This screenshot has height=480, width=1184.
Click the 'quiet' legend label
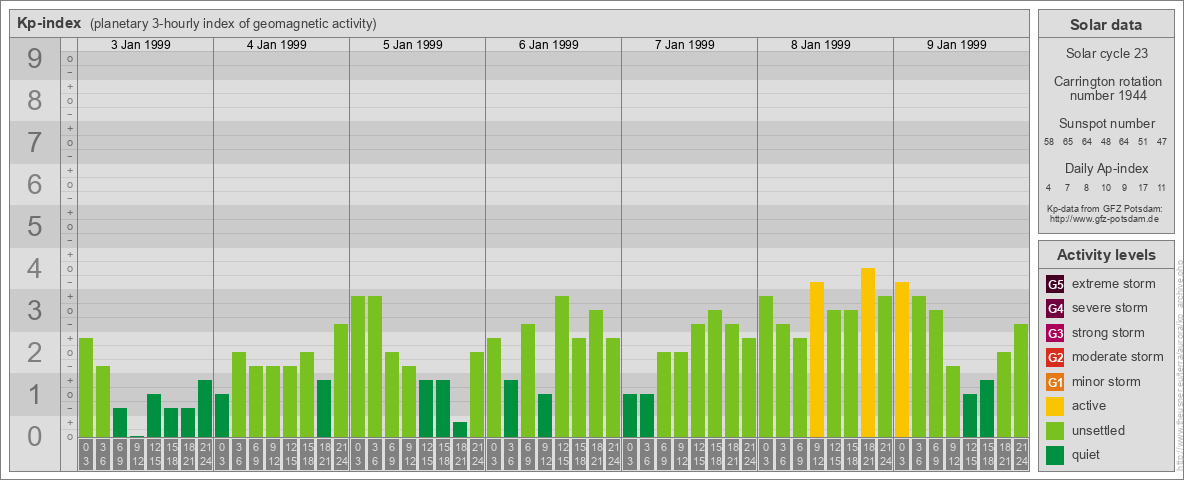click(x=1088, y=455)
